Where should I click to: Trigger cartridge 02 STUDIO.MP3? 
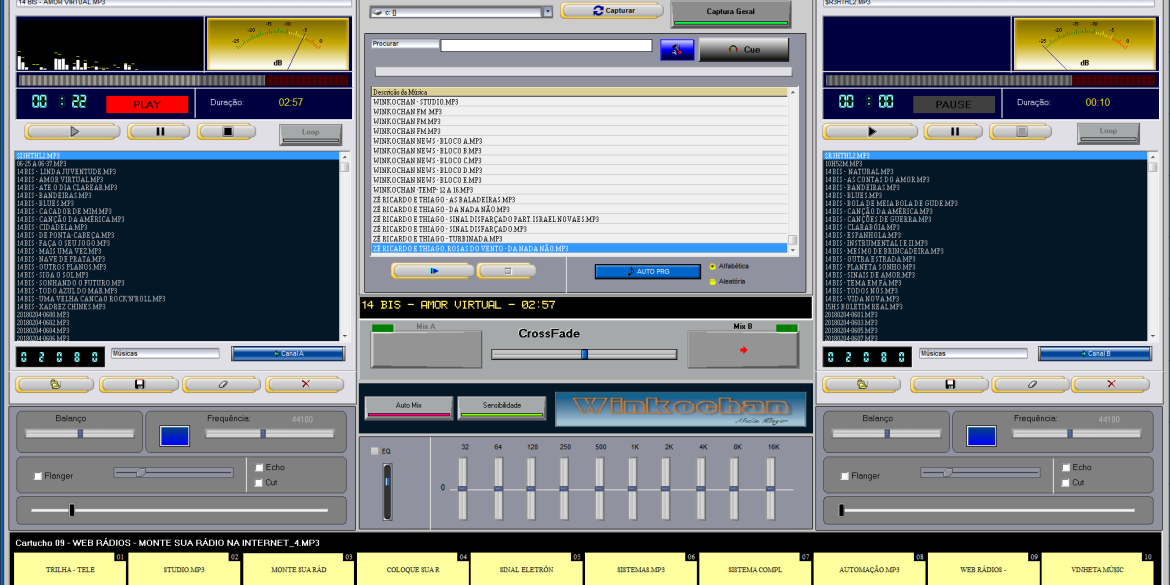[185, 570]
